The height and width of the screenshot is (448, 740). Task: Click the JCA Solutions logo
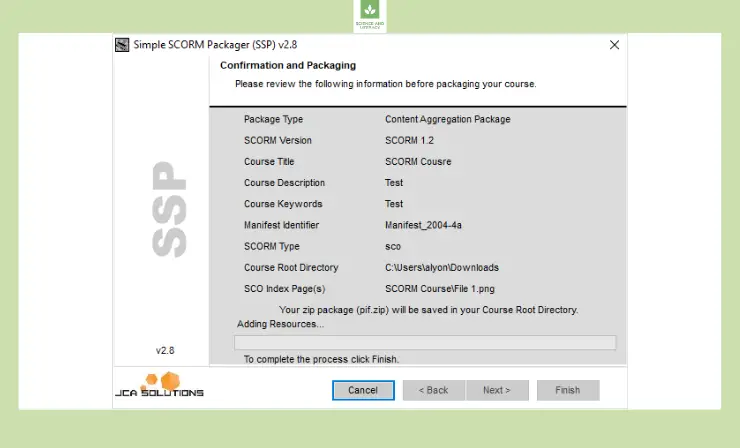[160, 384]
